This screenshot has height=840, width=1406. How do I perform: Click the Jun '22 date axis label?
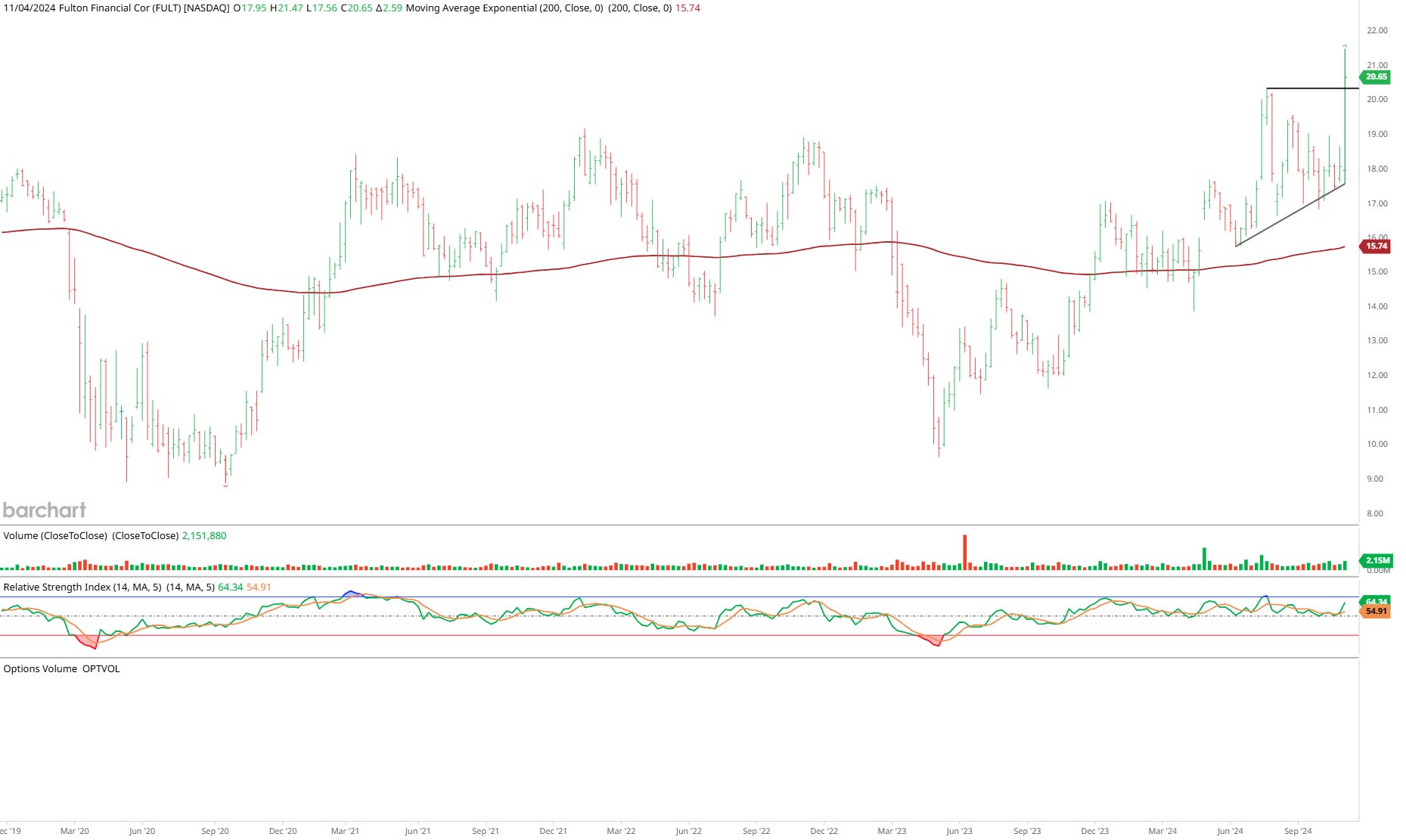click(688, 831)
